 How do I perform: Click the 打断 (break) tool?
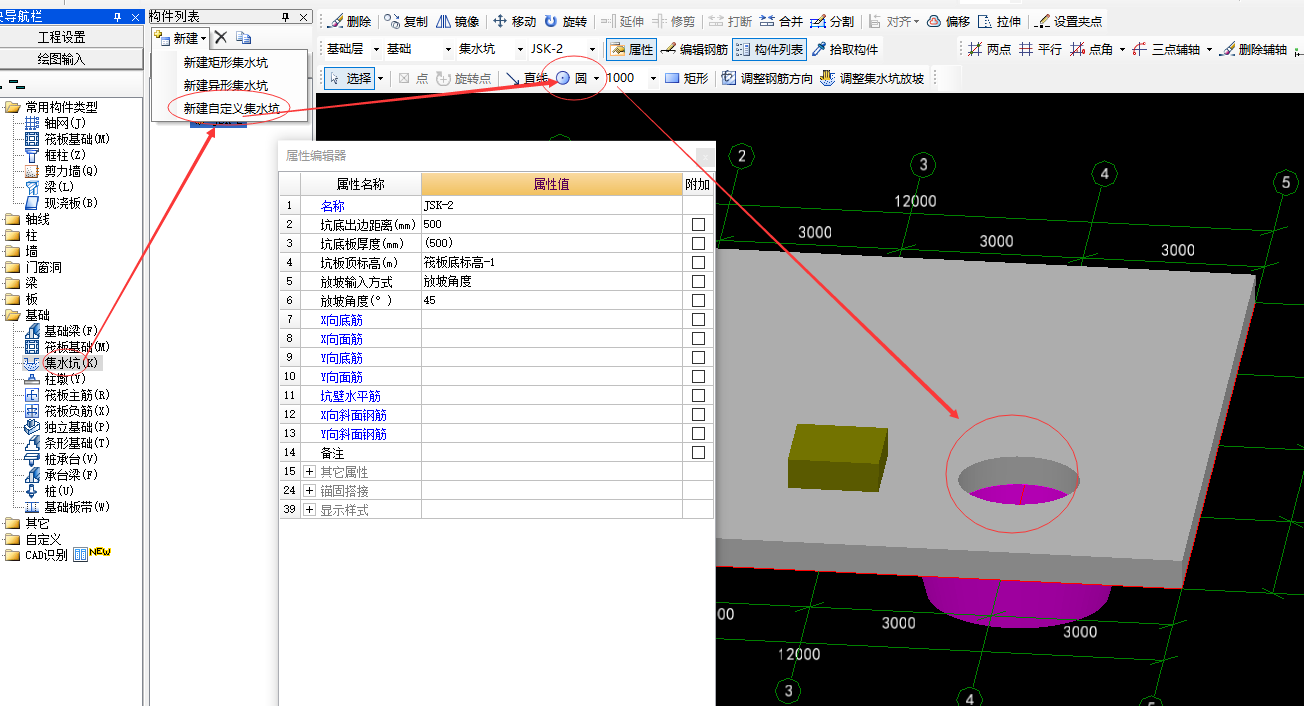pos(730,21)
